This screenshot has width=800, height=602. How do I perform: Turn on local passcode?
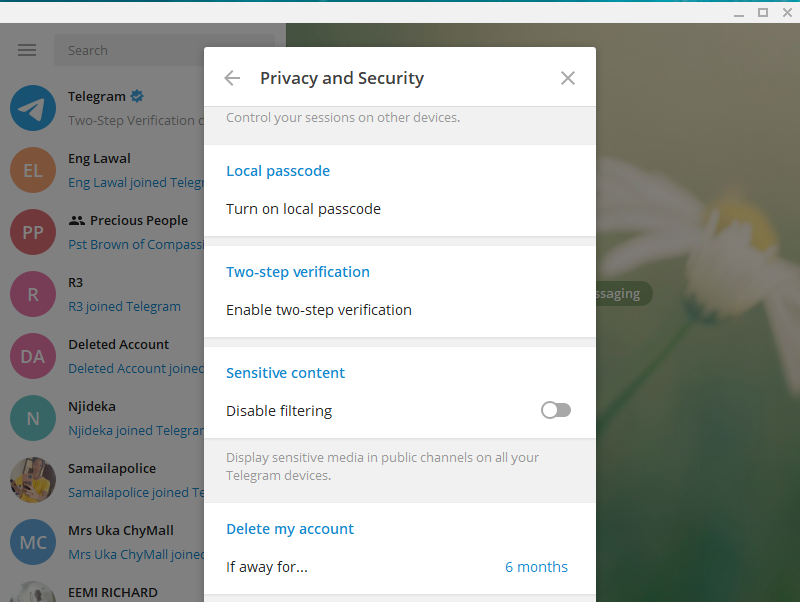pos(303,208)
